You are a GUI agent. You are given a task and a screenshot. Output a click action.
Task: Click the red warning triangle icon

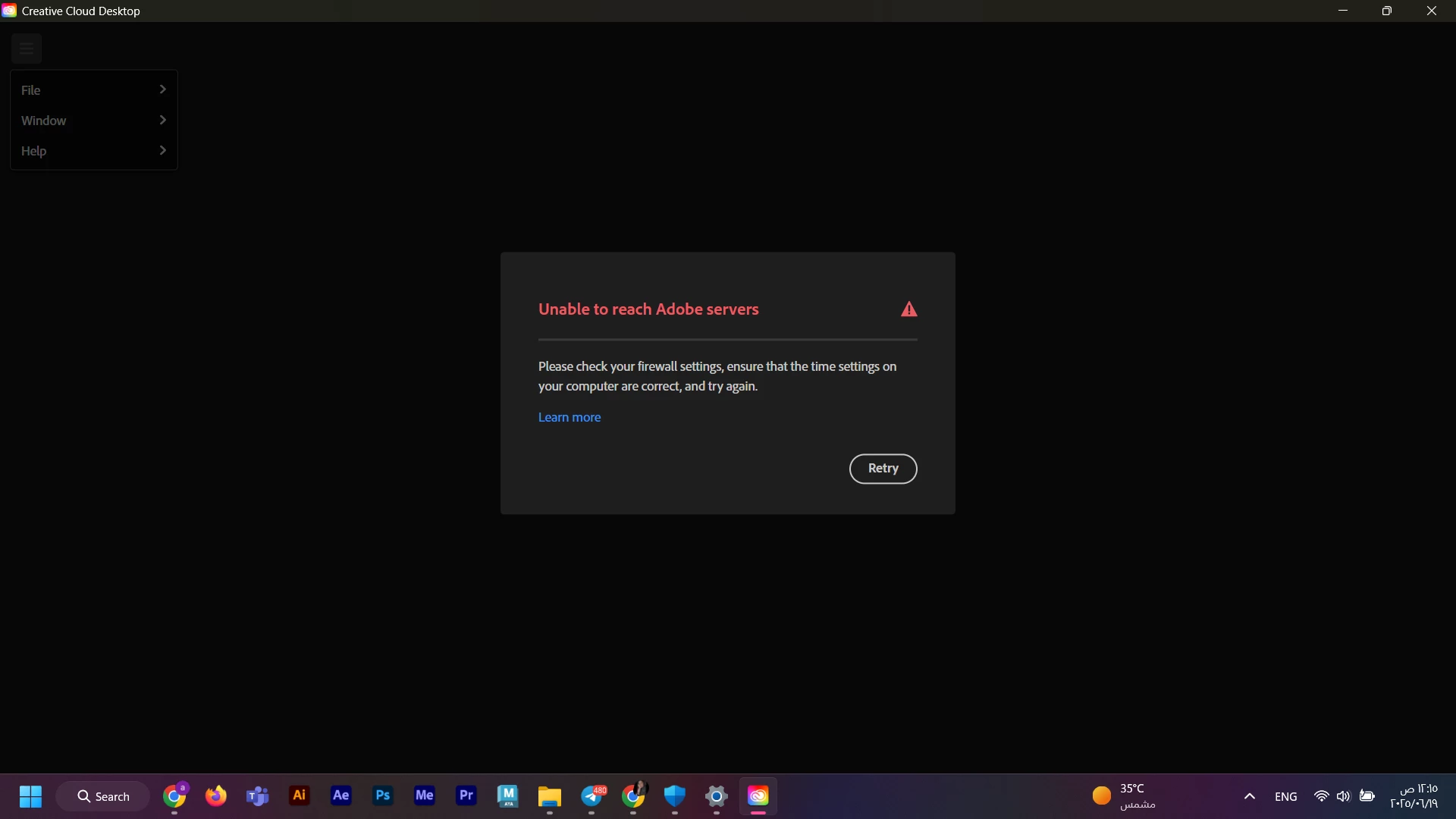click(x=908, y=309)
